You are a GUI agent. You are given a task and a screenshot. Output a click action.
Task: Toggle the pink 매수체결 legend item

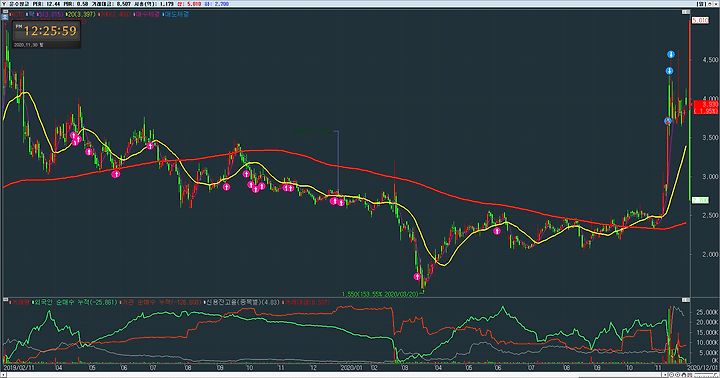146,14
